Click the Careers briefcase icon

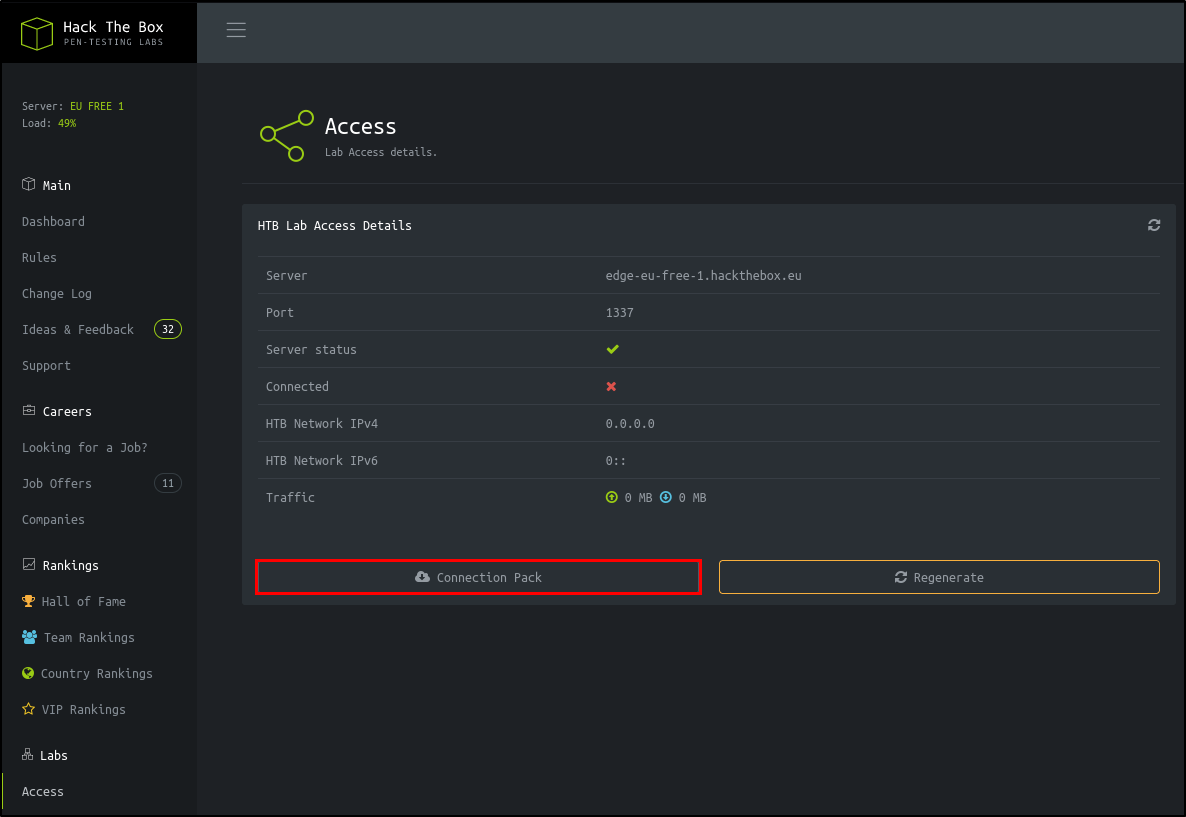tap(29, 410)
